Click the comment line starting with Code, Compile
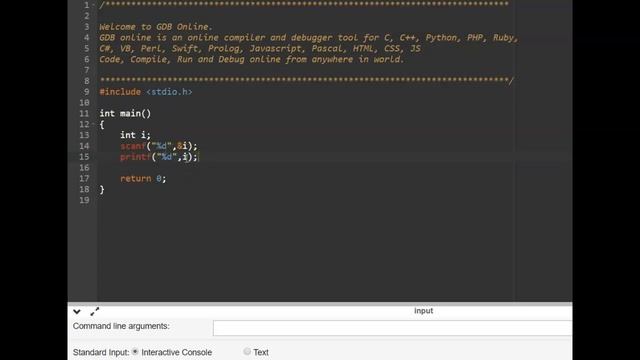 [x=251, y=60]
